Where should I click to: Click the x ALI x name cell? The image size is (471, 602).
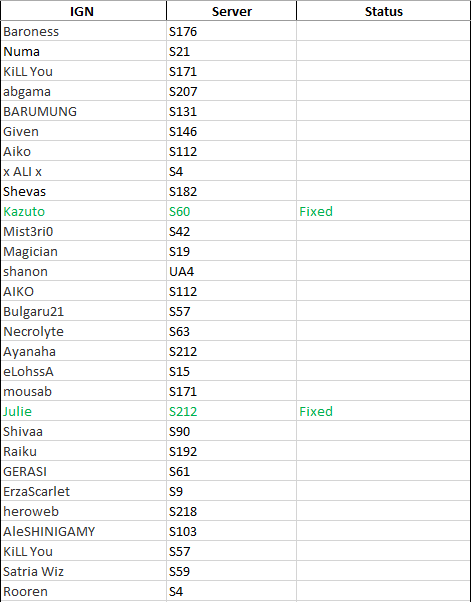pos(83,171)
